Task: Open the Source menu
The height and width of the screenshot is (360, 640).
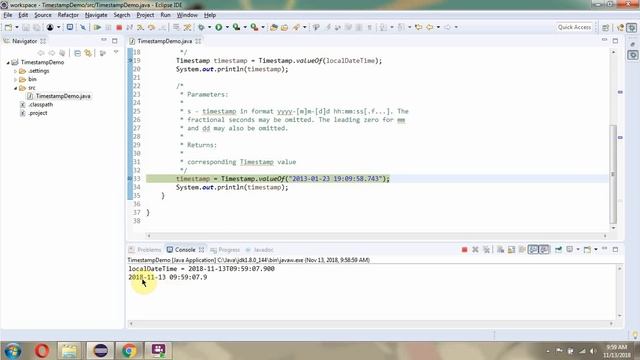Action: point(43,15)
